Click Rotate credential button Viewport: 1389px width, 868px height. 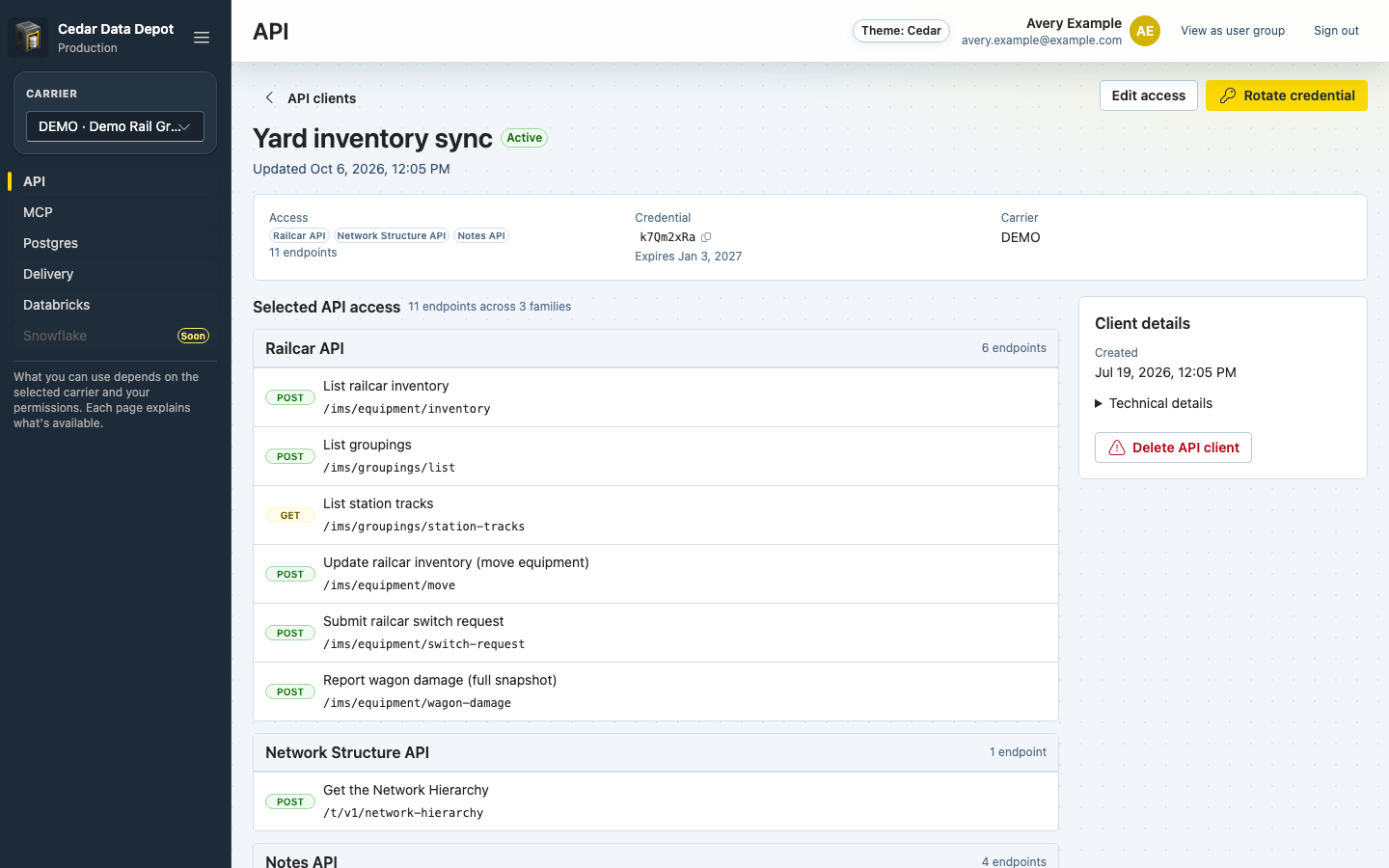[1287, 95]
